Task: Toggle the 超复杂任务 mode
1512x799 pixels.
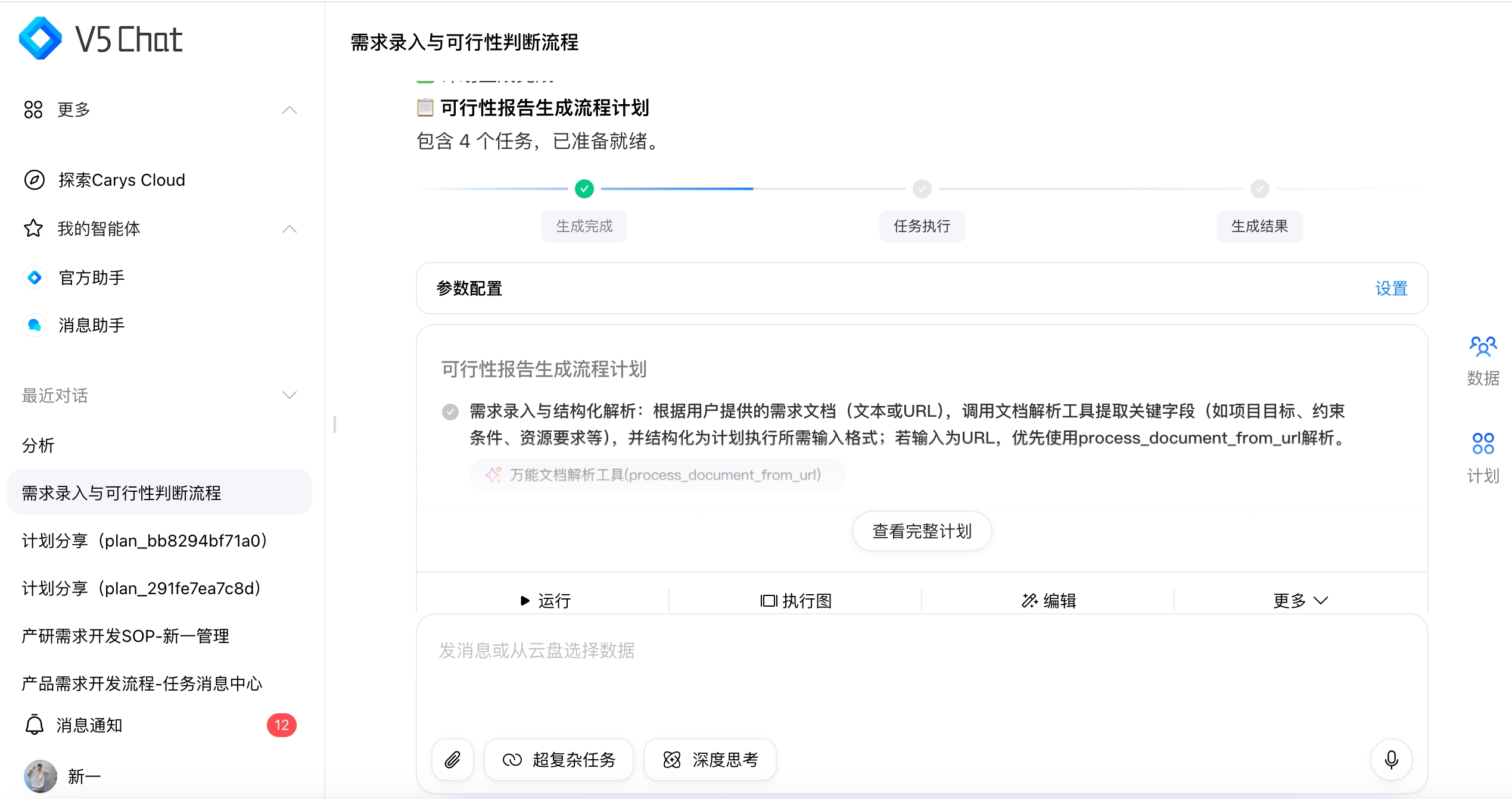Action: [558, 760]
